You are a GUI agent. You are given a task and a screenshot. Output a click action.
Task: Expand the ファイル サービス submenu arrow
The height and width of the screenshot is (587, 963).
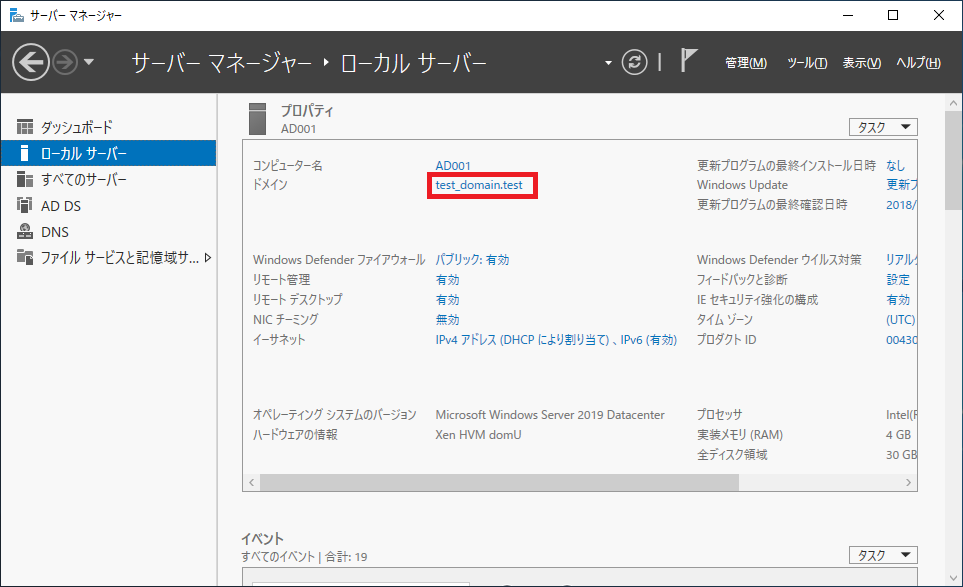208,258
